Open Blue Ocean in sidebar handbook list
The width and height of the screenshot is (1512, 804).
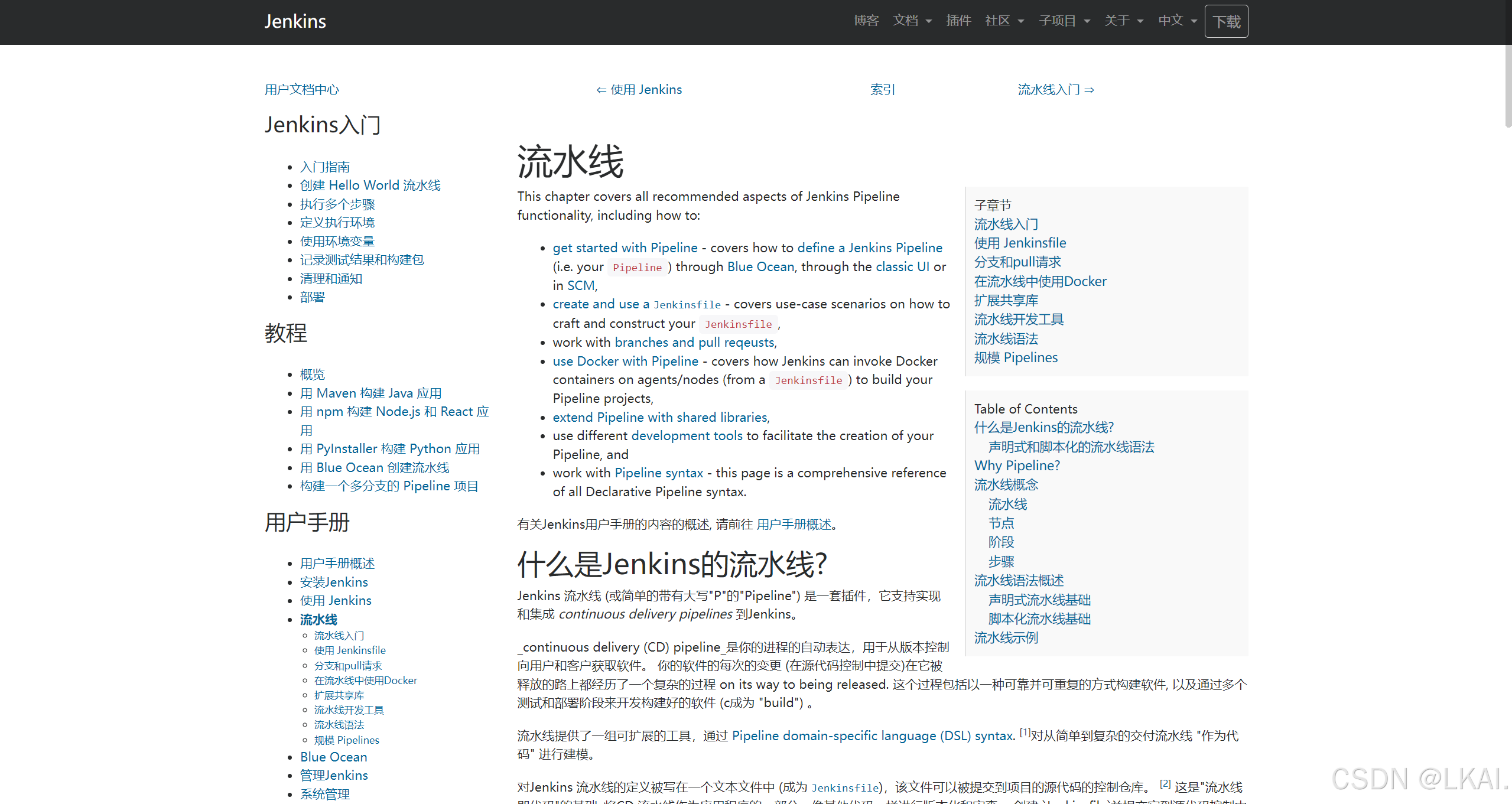click(333, 757)
